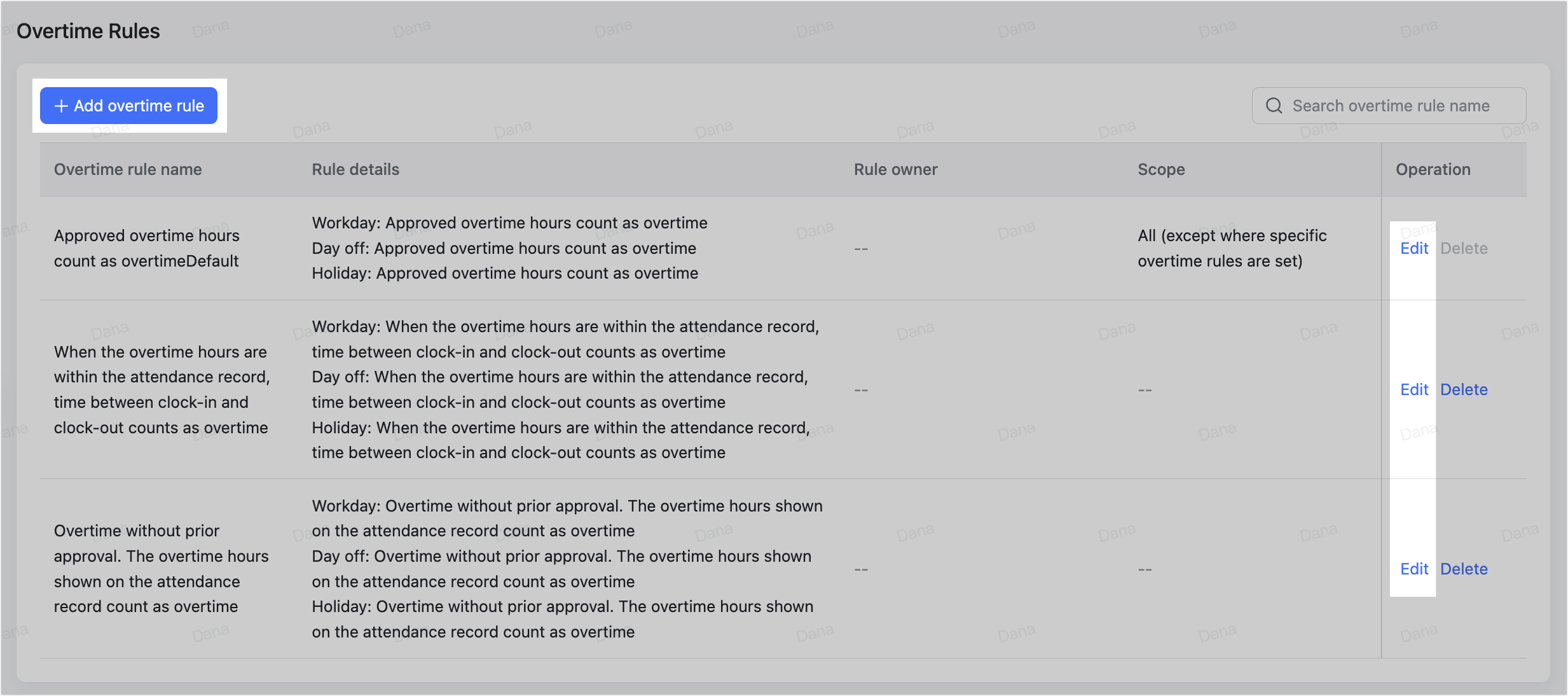Screen dimensions: 1568x696
Task: Edit the Approved overtime hours count rule
Action: click(x=1413, y=248)
